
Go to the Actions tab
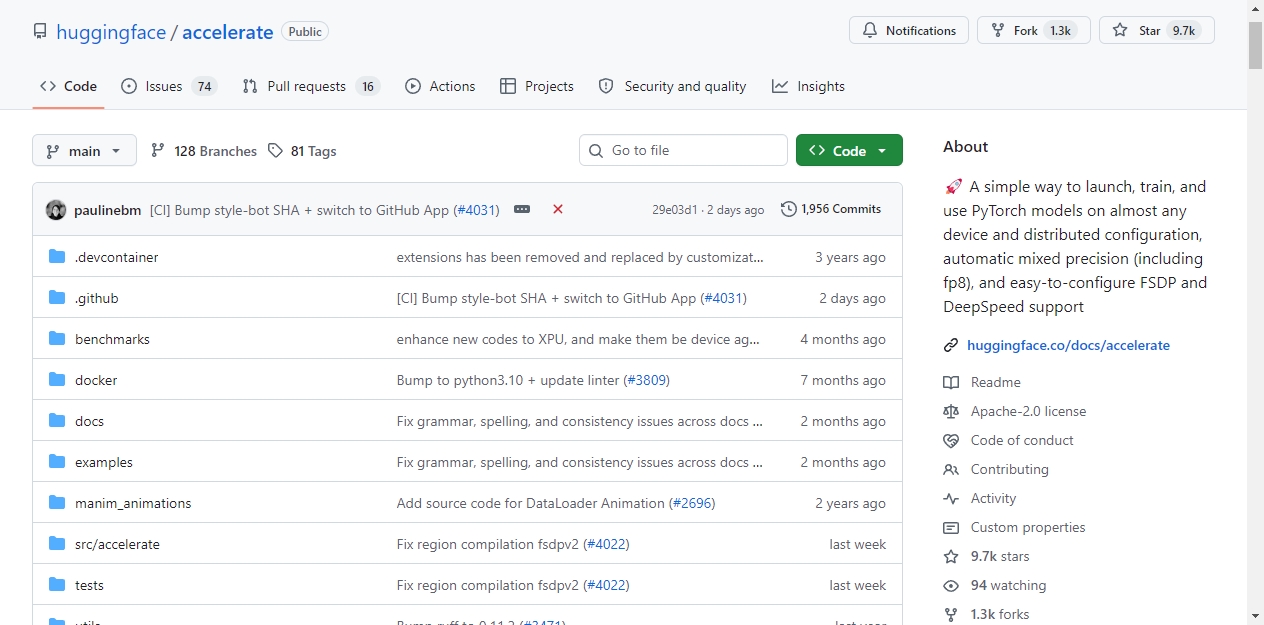(x=440, y=87)
